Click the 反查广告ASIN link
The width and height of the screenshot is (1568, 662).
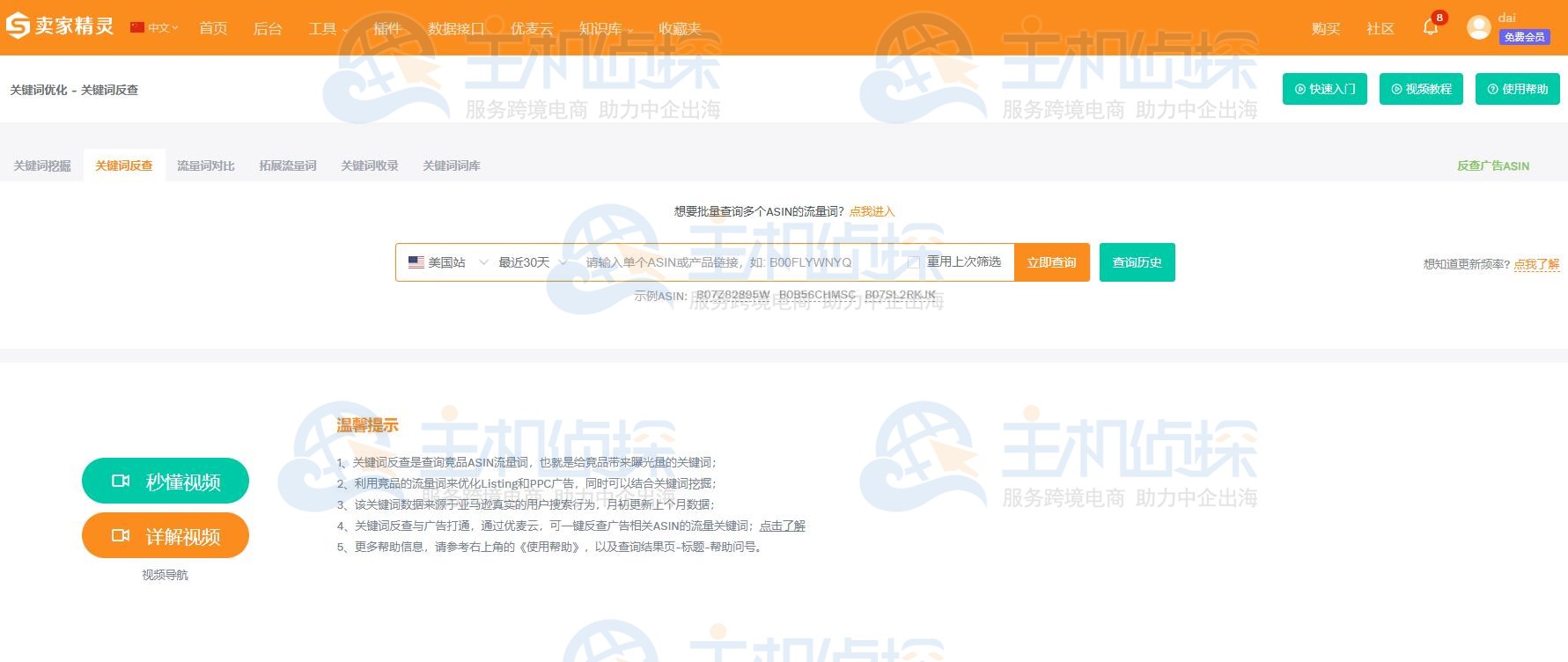[x=1493, y=165]
